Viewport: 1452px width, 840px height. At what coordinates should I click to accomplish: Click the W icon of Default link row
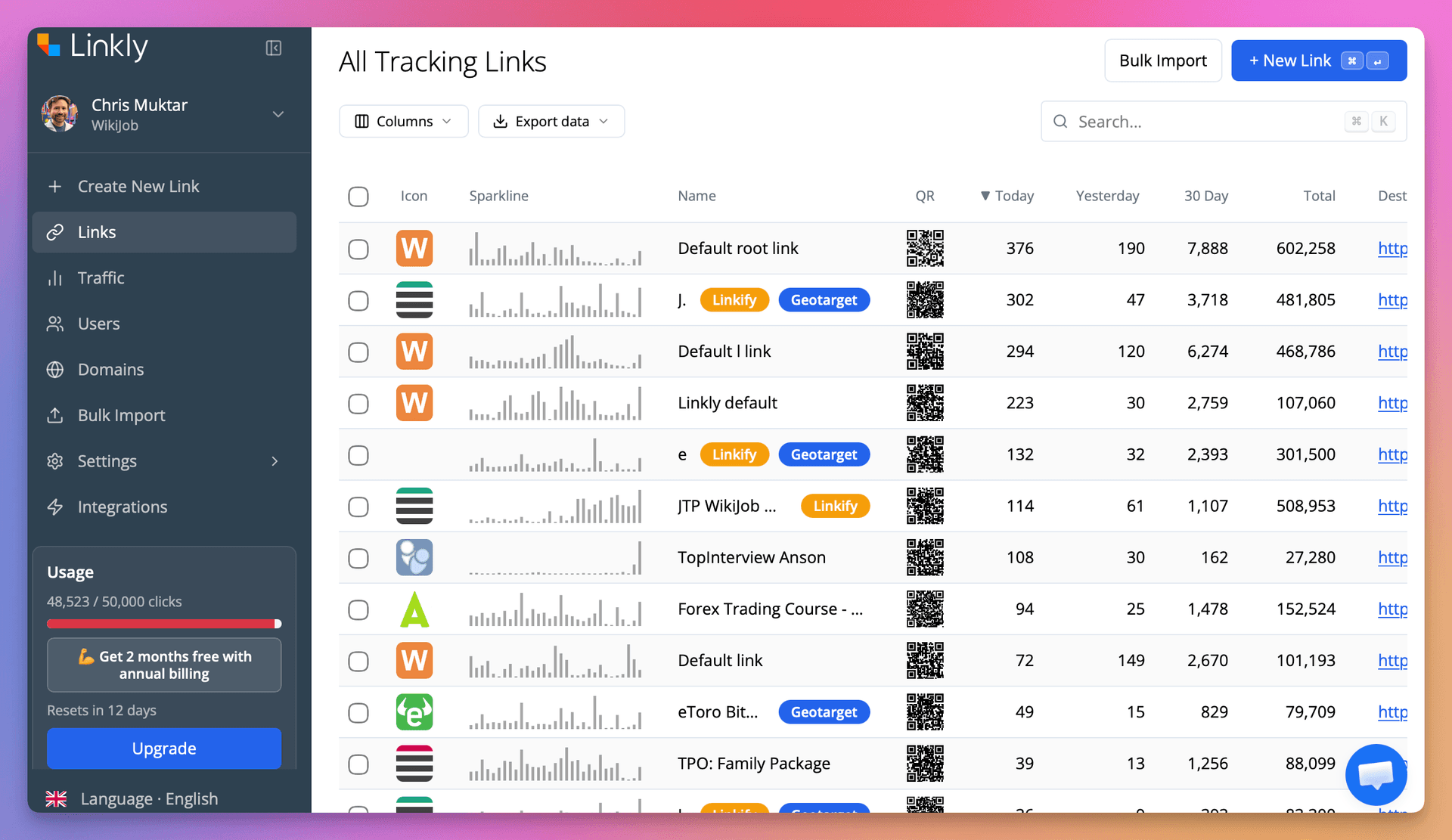[414, 660]
